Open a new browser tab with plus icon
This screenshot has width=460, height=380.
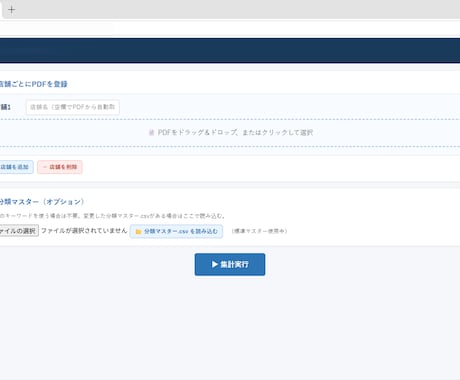(12, 10)
